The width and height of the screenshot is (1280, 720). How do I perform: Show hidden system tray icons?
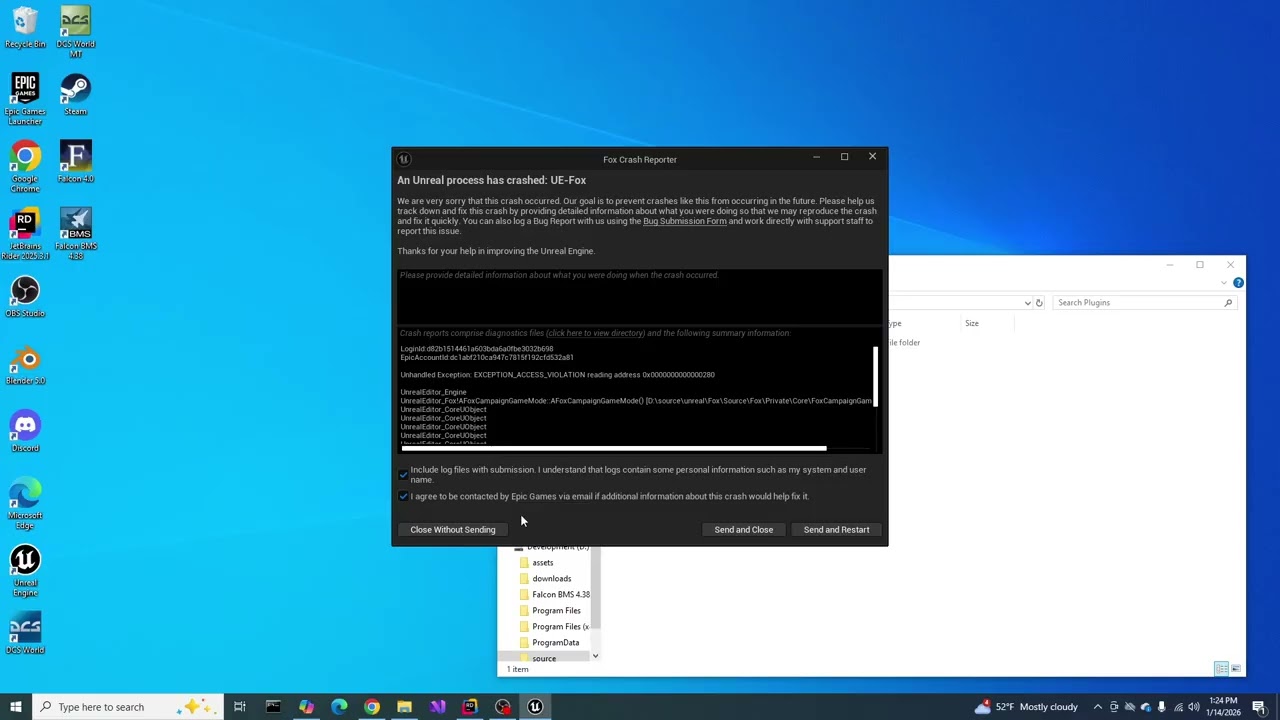(1097, 707)
